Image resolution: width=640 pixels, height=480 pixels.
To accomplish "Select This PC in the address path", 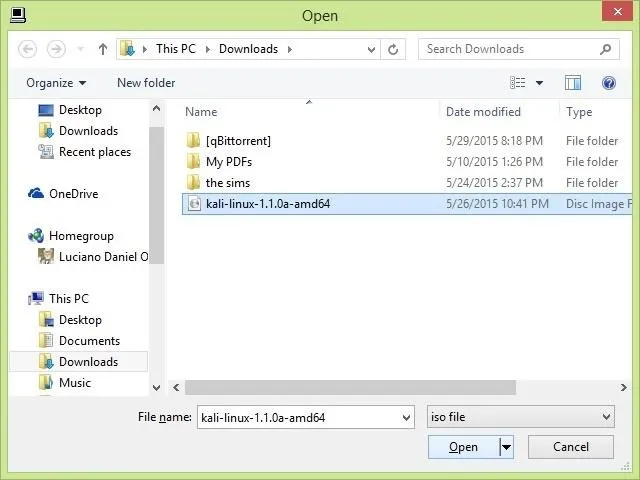I will (176, 49).
